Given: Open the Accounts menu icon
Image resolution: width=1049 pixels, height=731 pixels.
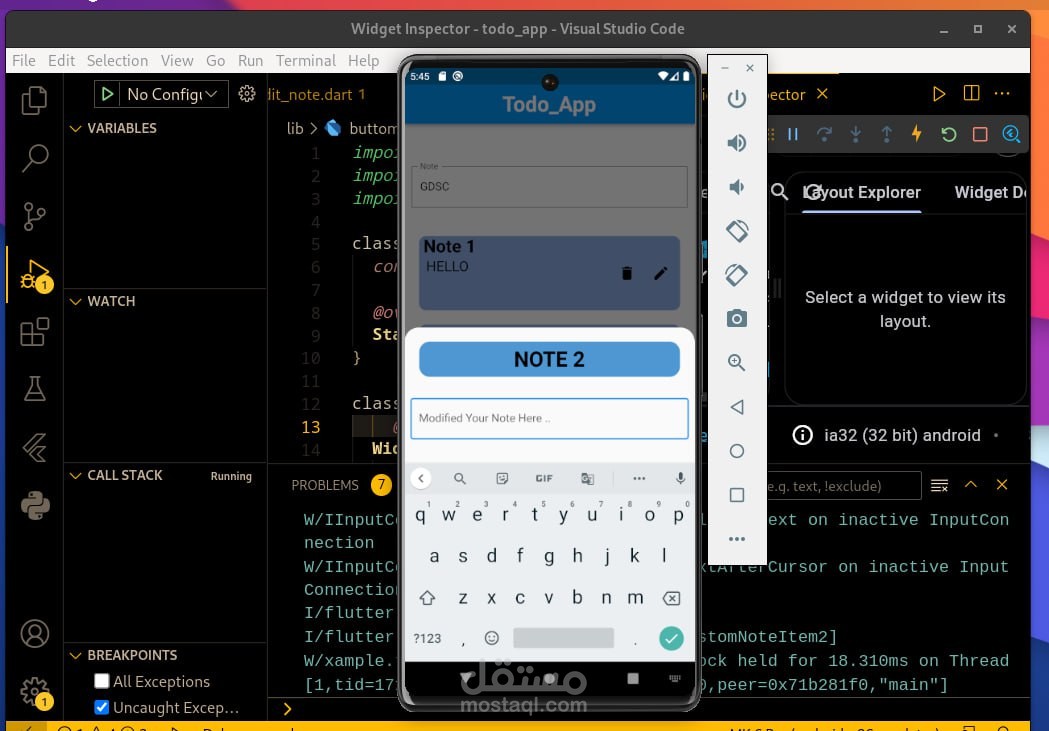Looking at the screenshot, I should tap(34, 633).
